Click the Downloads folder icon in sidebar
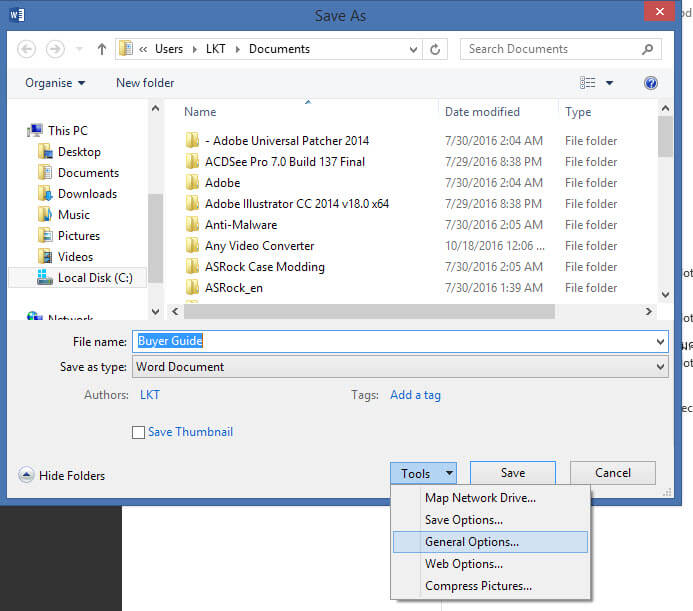693x611 pixels. (x=45, y=194)
